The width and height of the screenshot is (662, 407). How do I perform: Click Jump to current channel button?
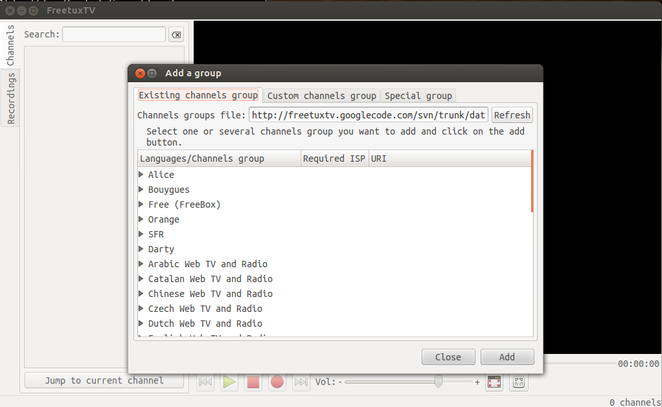coord(104,381)
